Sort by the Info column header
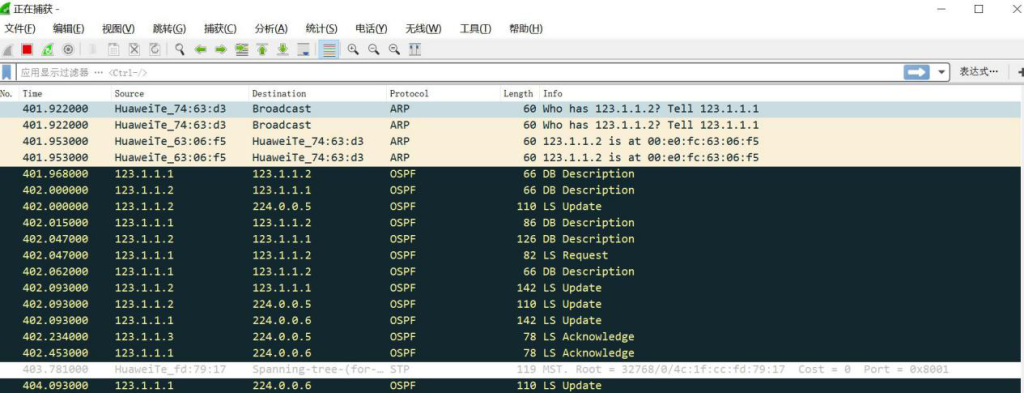Screen dimensions: 1024x393 point(781,93)
